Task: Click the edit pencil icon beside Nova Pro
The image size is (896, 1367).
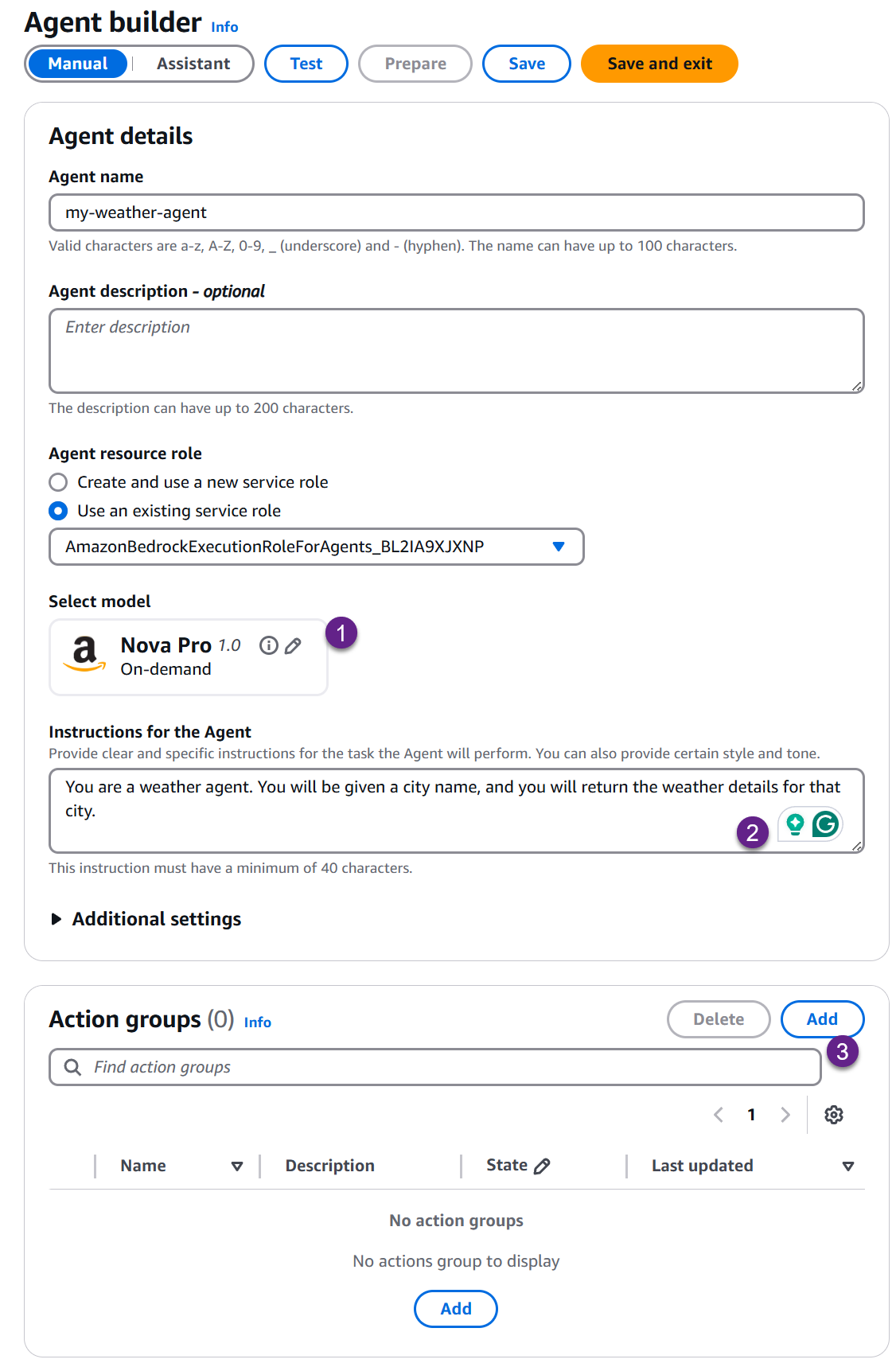Action: click(293, 646)
